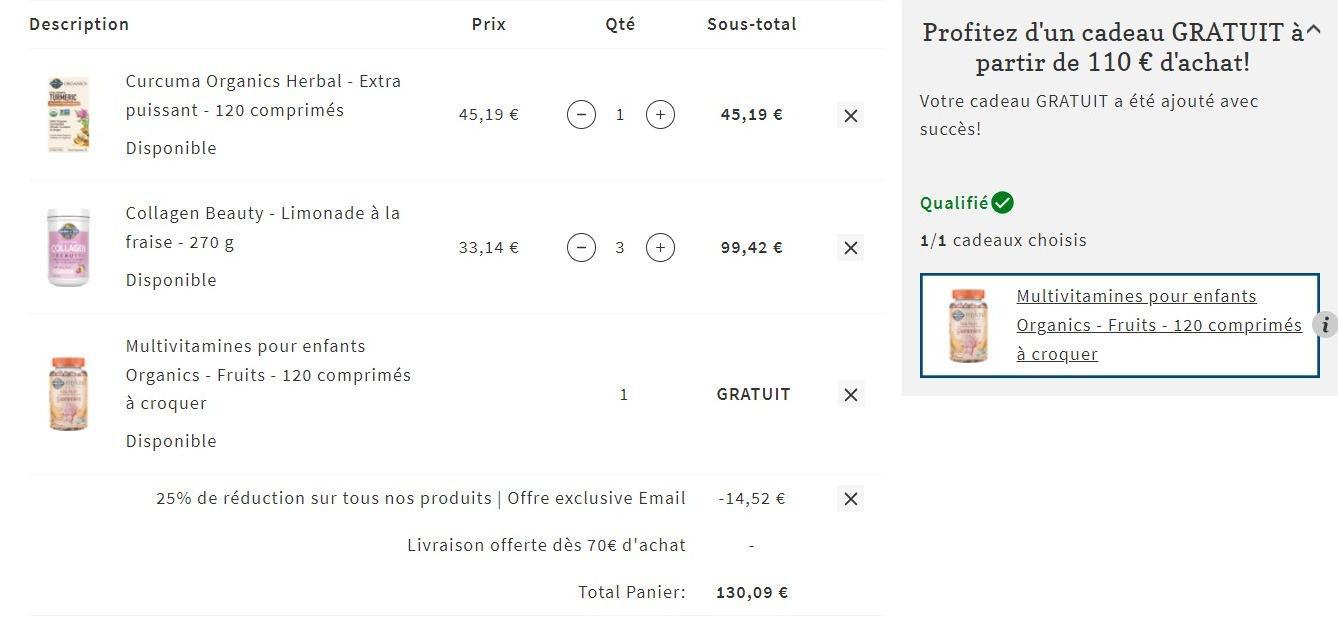Open Curcuma Organics Herbal product thumbnail

click(68, 114)
